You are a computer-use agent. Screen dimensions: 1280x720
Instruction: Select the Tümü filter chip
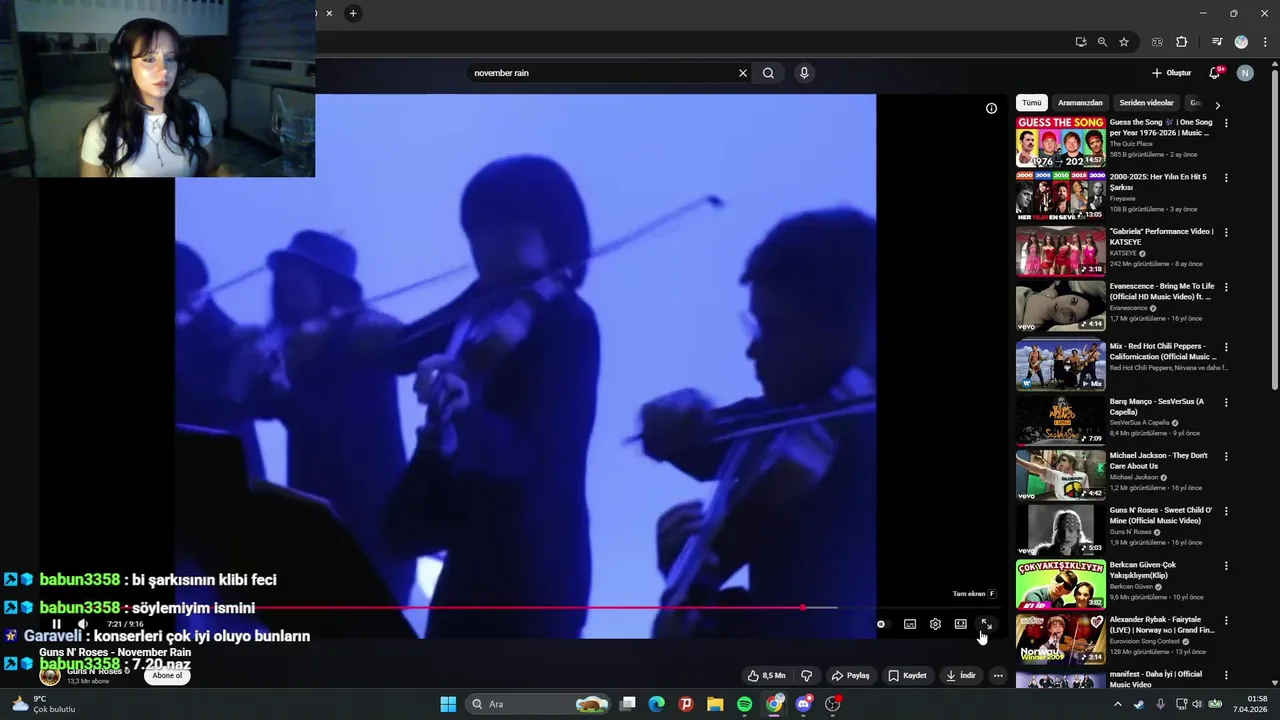[1031, 103]
